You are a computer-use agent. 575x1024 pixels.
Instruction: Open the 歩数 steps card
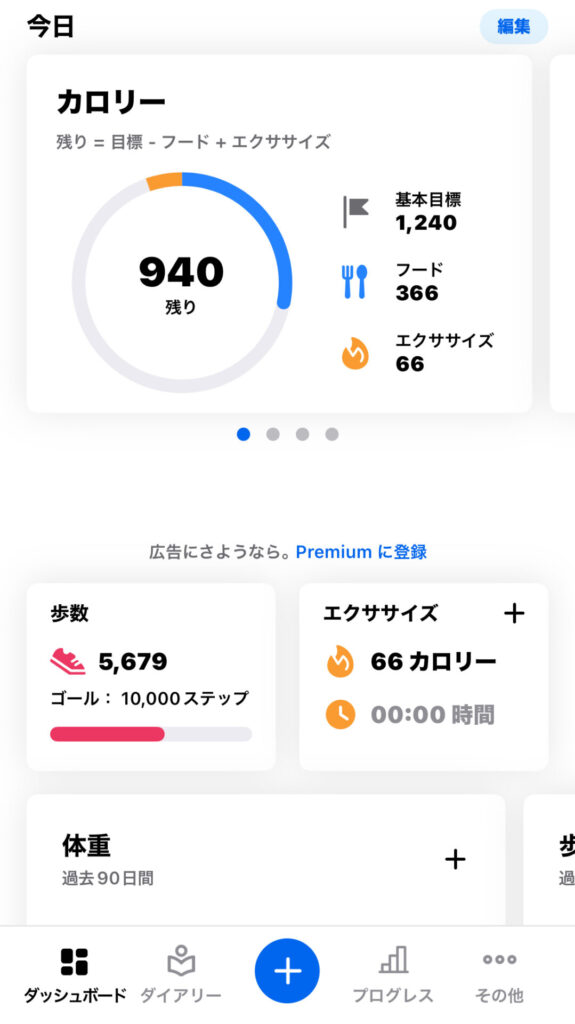tap(151, 677)
